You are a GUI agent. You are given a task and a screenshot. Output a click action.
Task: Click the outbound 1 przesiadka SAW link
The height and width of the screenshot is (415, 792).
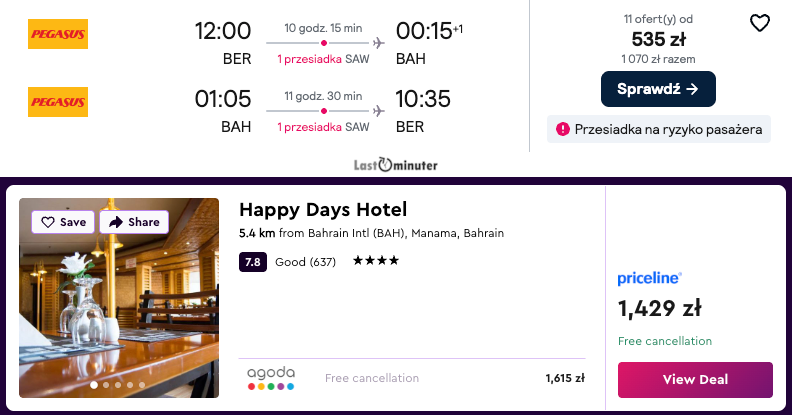coord(322,60)
